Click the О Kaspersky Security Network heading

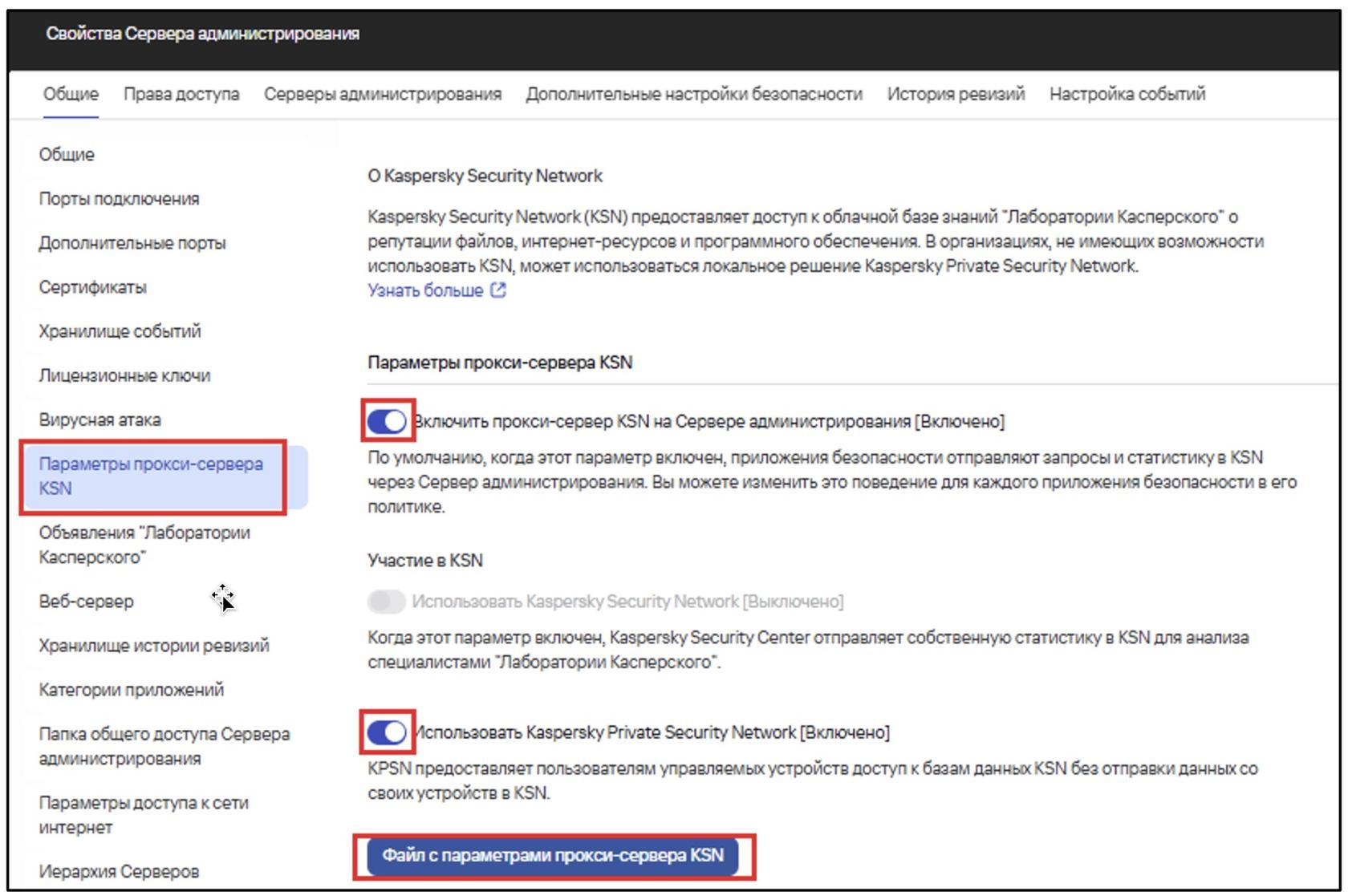click(x=485, y=176)
